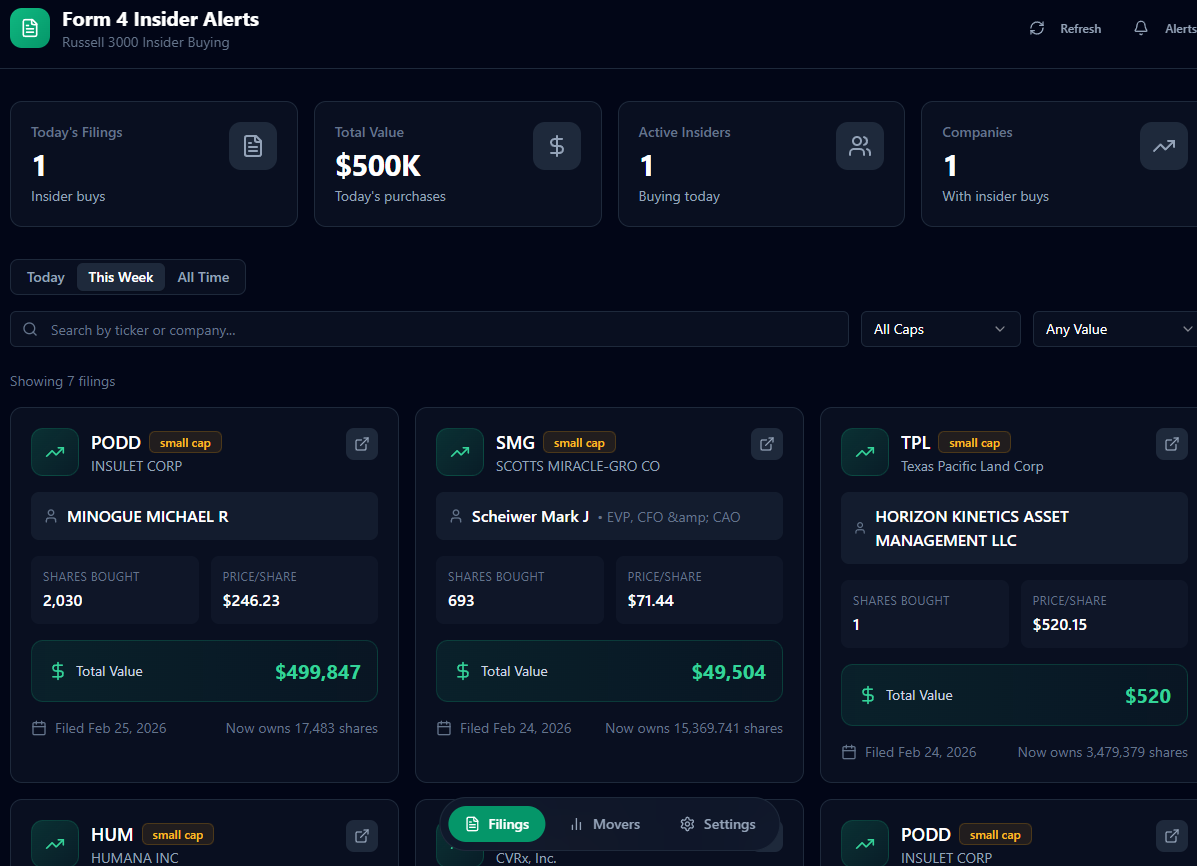Open external link for the bottom PODD filing
Image resolution: width=1197 pixels, height=866 pixels.
point(1171,835)
